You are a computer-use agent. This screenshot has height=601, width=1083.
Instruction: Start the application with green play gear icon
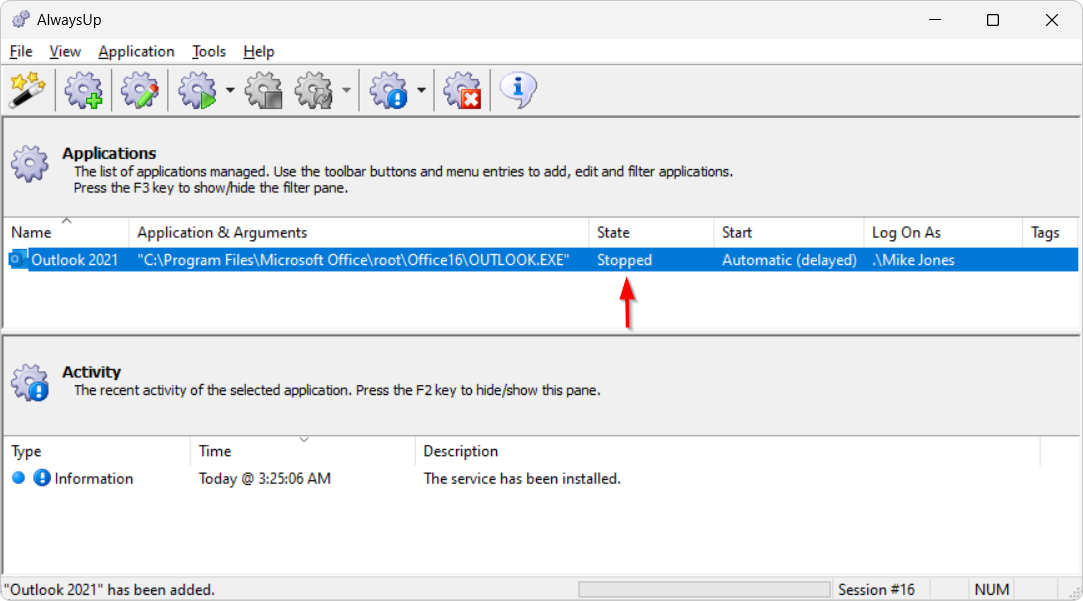(198, 90)
